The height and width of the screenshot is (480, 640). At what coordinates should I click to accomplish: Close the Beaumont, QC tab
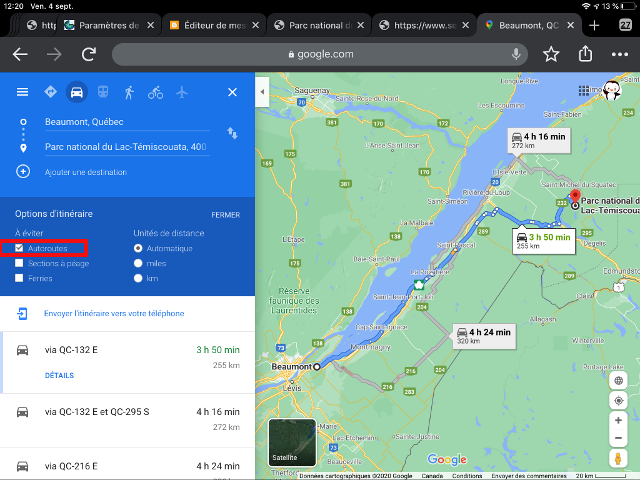point(571,25)
